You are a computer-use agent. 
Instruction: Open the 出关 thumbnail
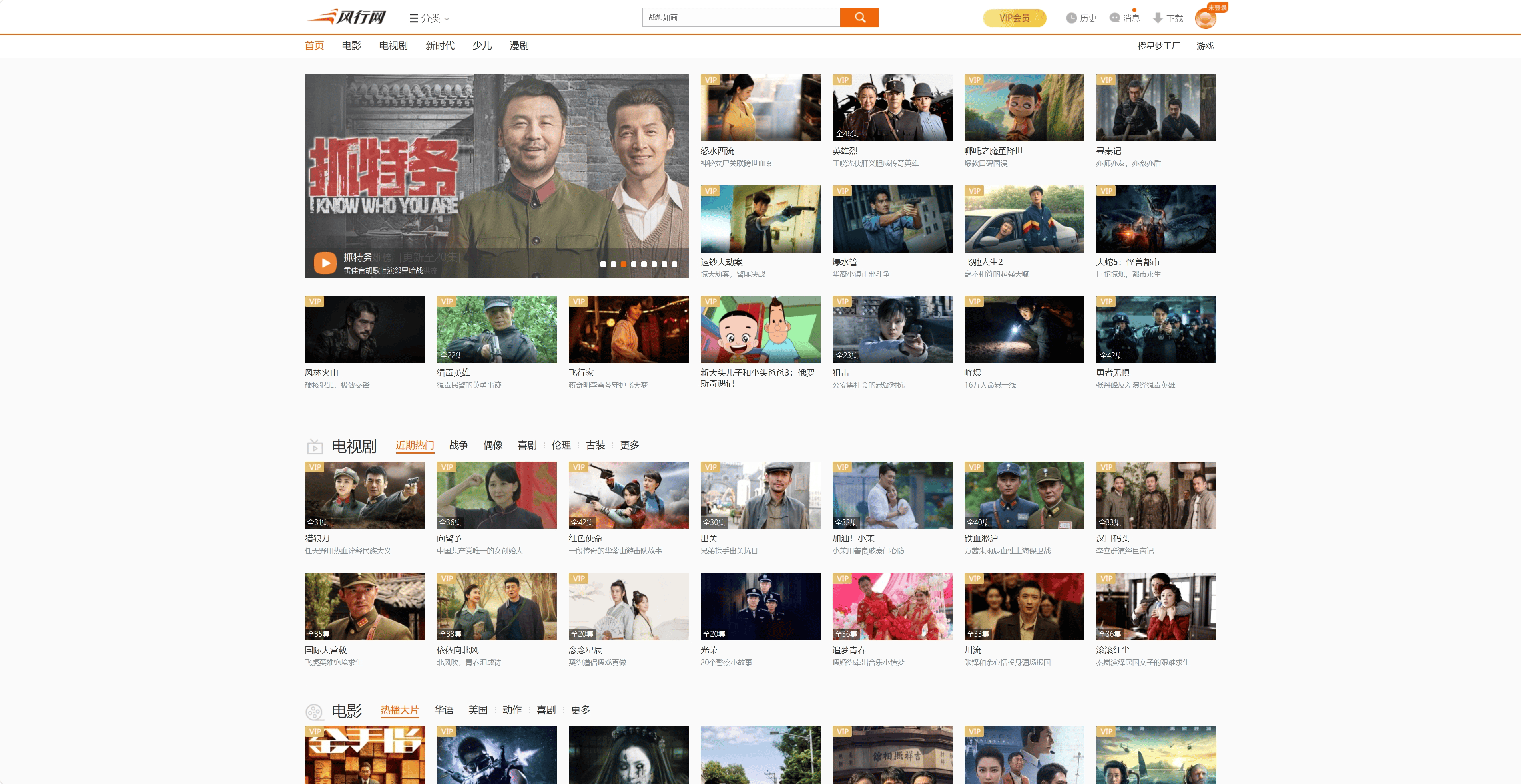[x=760, y=495]
